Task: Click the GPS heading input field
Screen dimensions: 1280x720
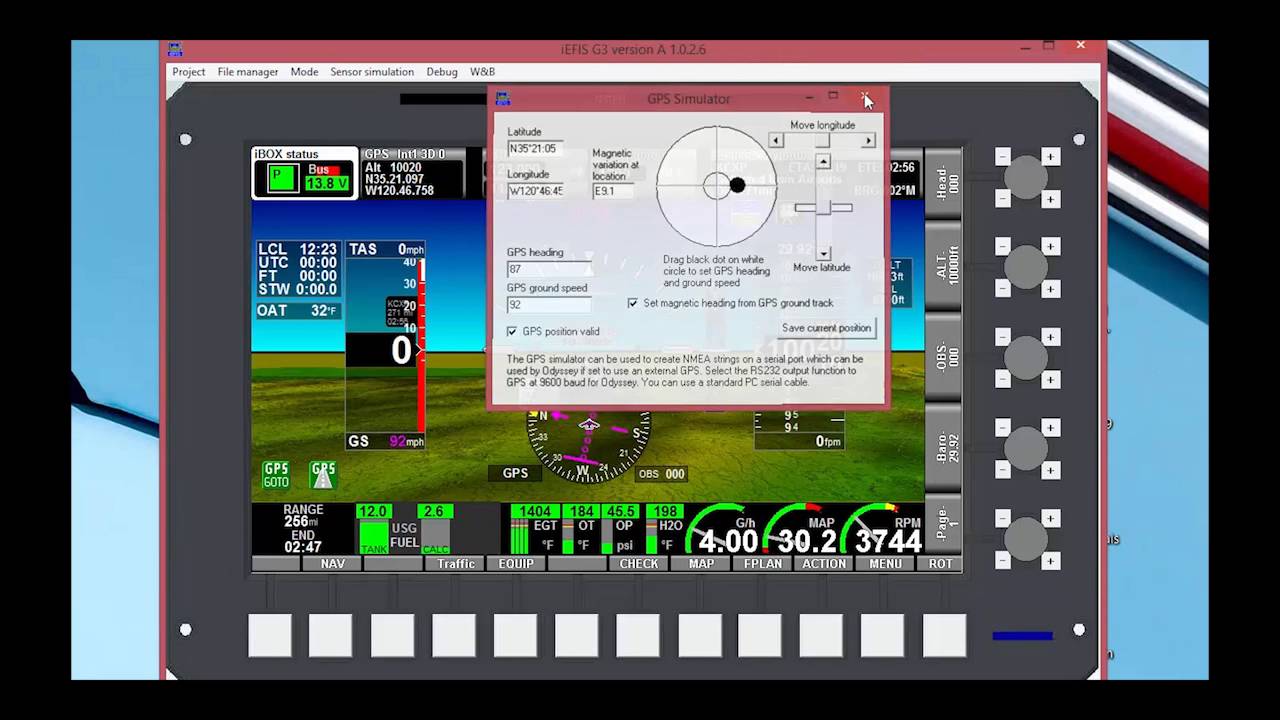Action: [549, 269]
